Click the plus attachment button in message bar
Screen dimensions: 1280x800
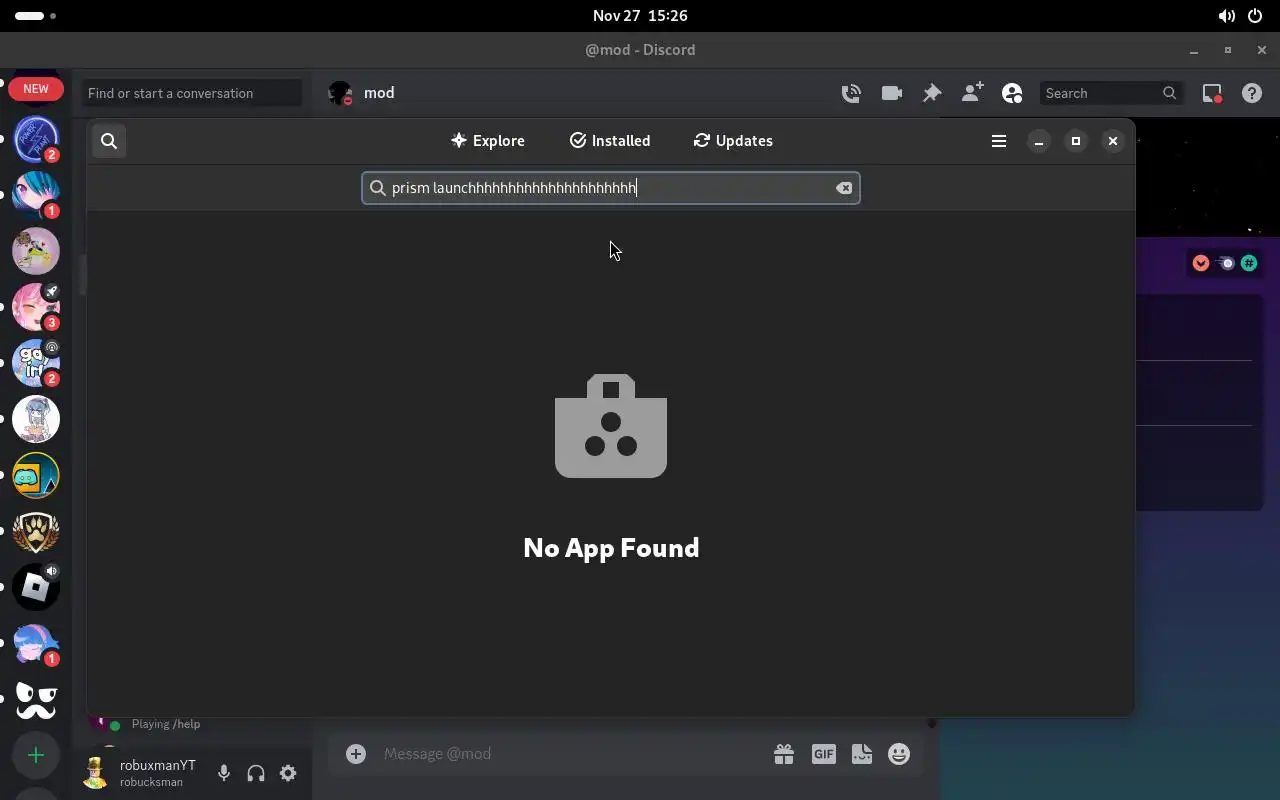tap(356, 754)
